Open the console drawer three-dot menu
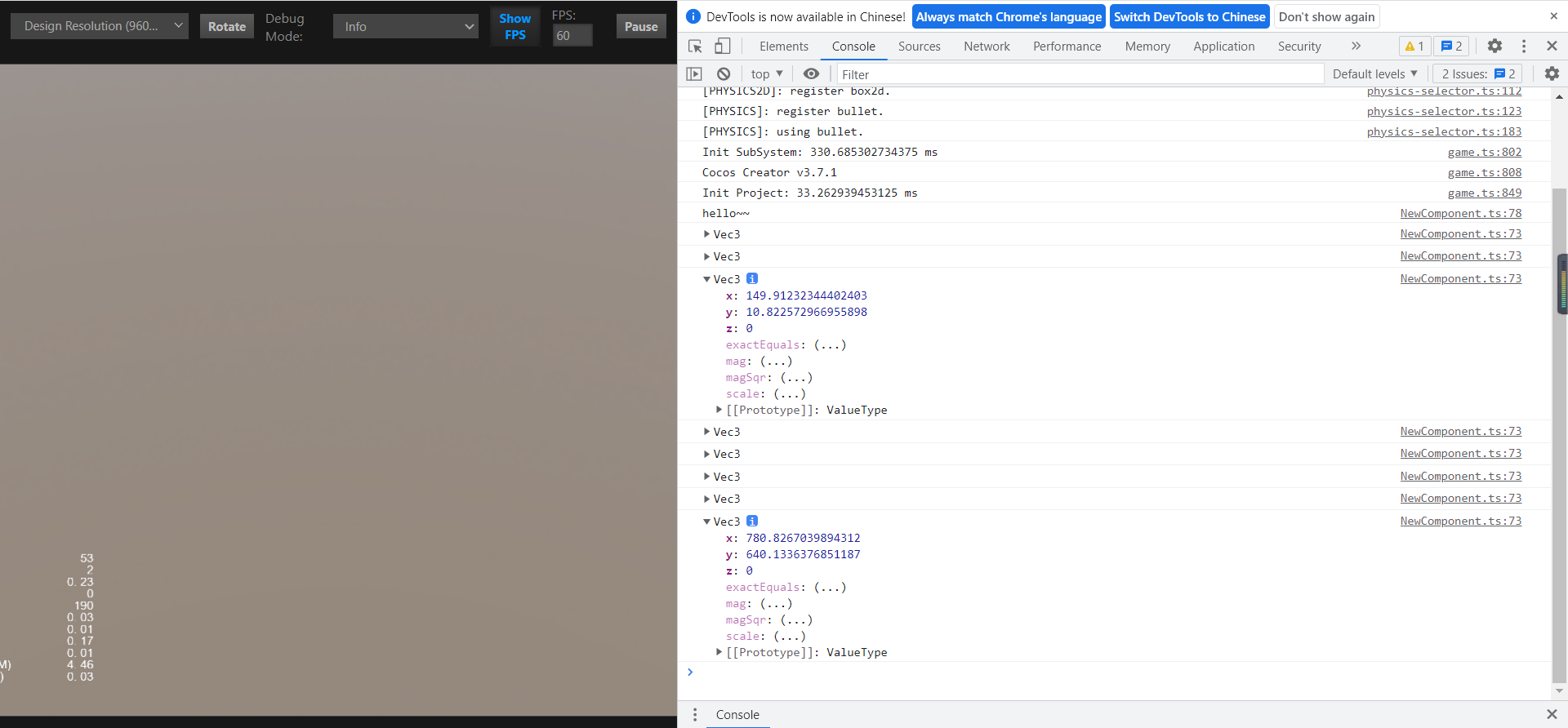The width and height of the screenshot is (1568, 728). (695, 715)
